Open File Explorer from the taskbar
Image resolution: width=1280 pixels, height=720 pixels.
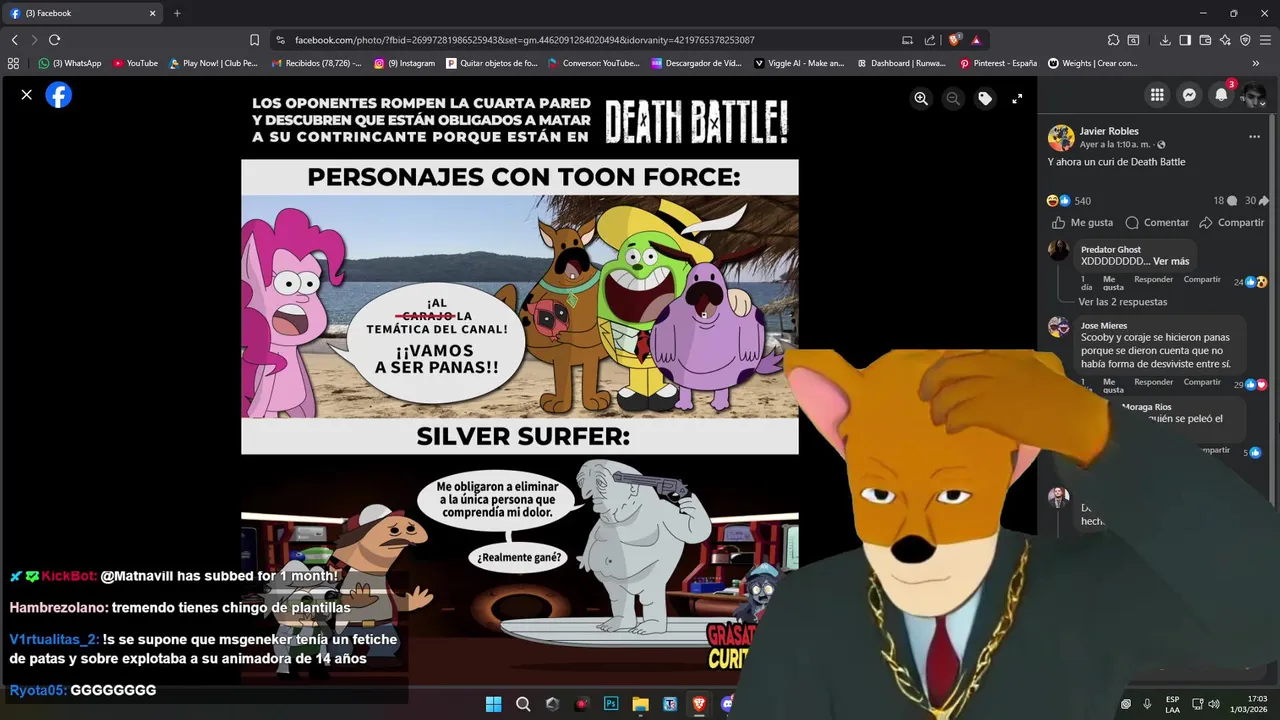click(x=640, y=704)
